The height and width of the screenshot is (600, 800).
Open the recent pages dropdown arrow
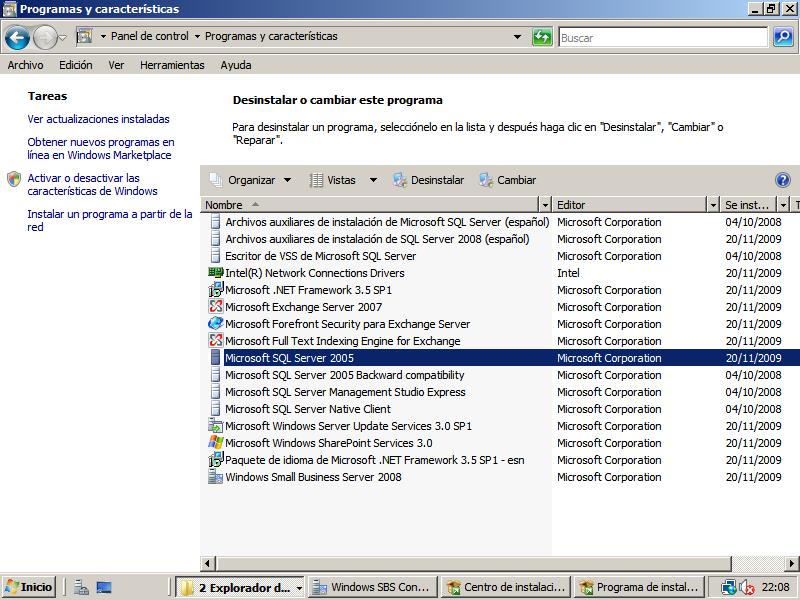click(x=63, y=37)
